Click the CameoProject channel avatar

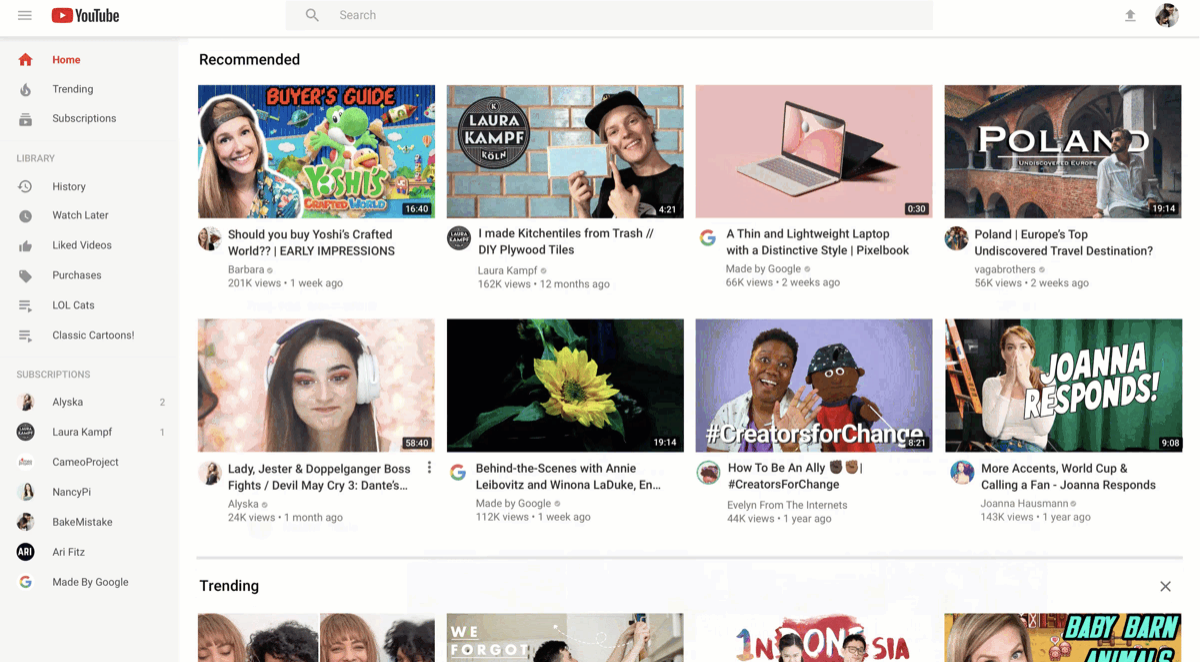[x=26, y=462]
